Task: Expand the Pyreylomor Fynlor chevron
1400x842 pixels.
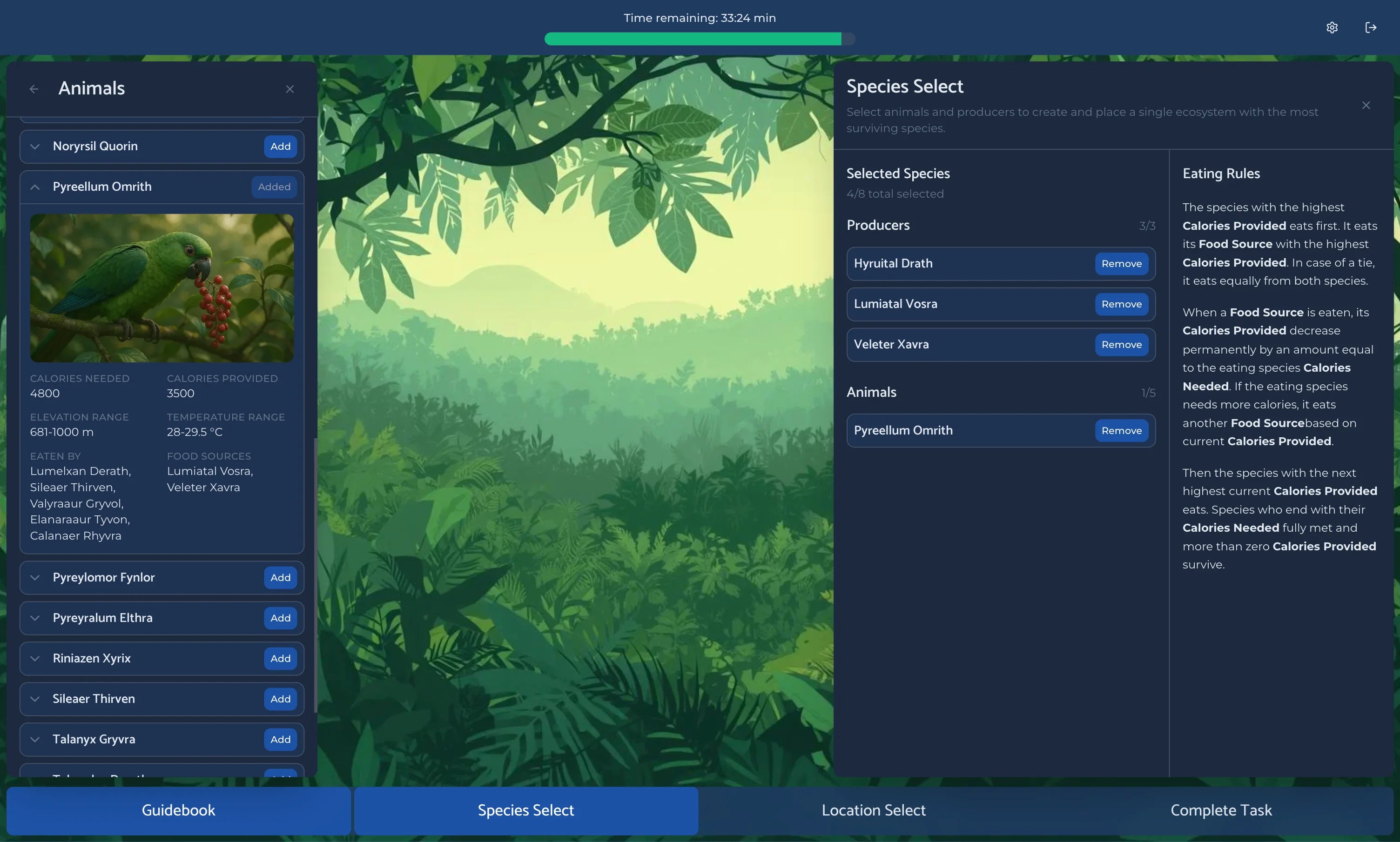Action: tap(35, 578)
